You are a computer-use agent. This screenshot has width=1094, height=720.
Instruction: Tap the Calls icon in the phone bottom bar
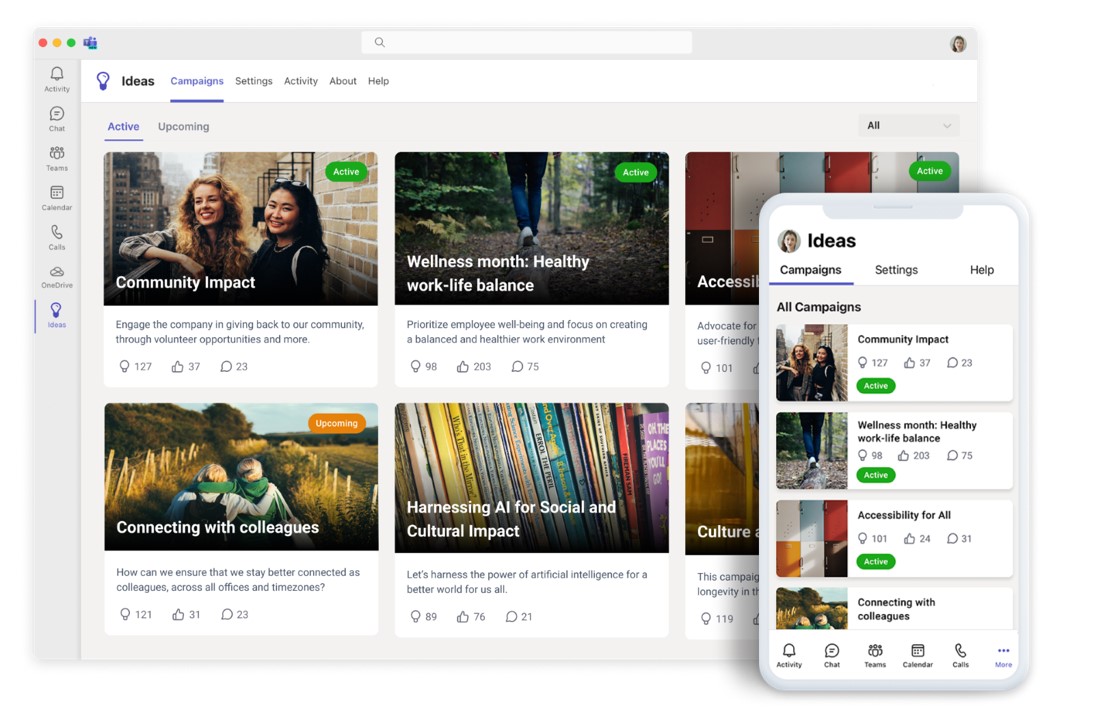960,654
